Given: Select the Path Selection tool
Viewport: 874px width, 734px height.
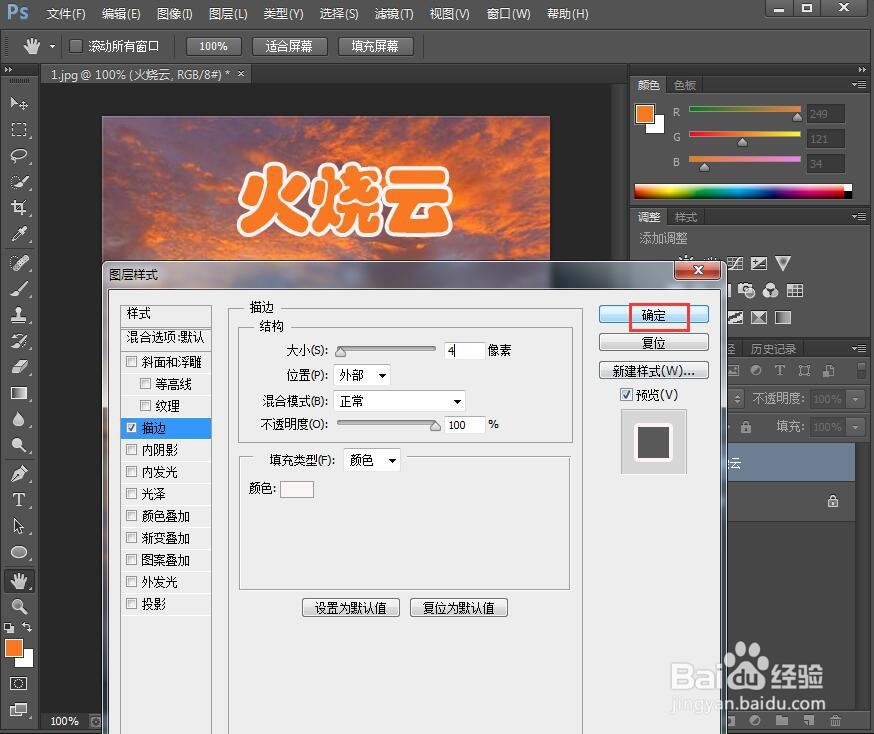Looking at the screenshot, I should [x=19, y=526].
